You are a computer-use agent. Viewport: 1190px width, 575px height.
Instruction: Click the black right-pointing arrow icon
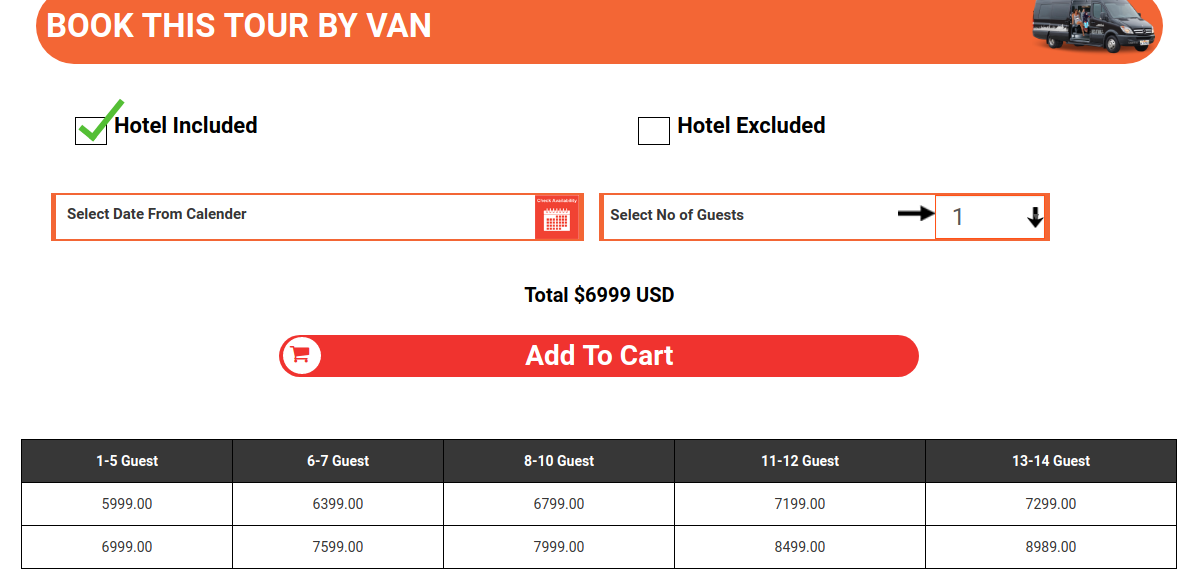coord(915,213)
